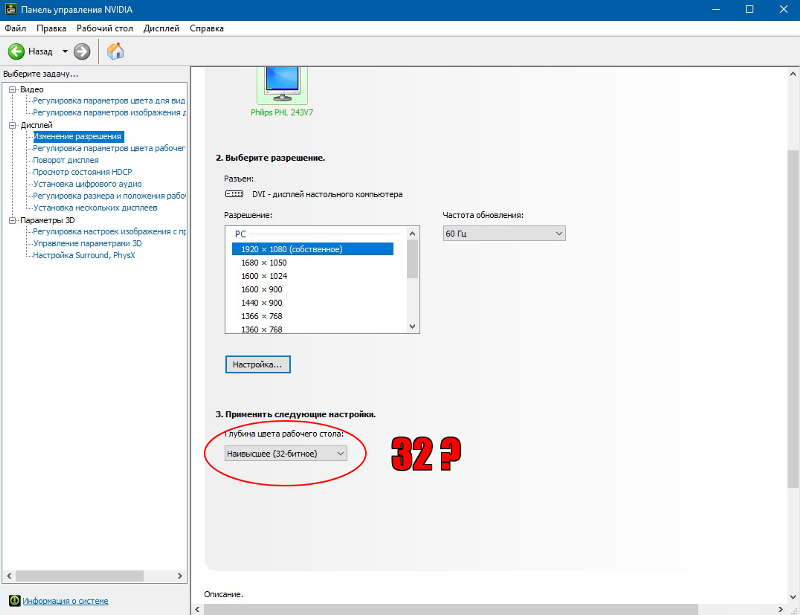The height and width of the screenshot is (615, 800).
Task: Select resolution 1440 × 900
Action: click(262, 303)
